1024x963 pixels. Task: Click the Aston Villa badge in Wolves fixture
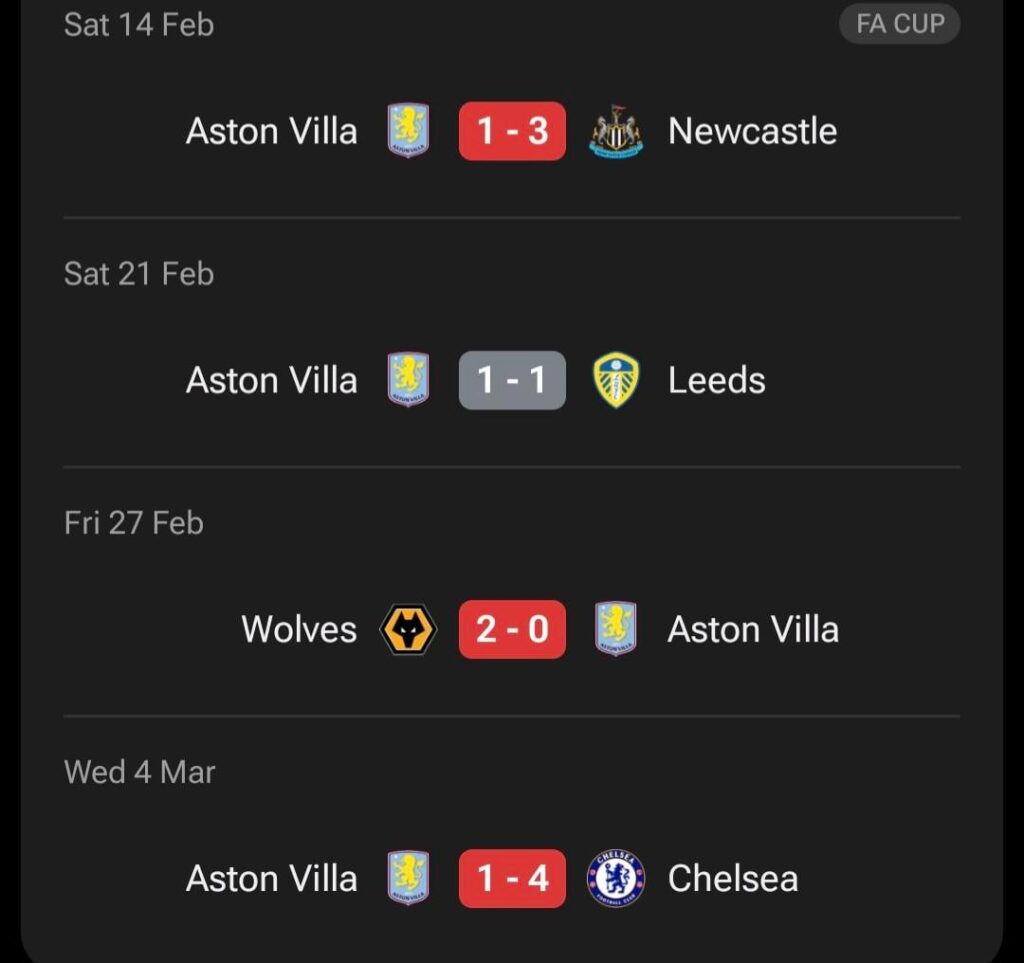(614, 629)
